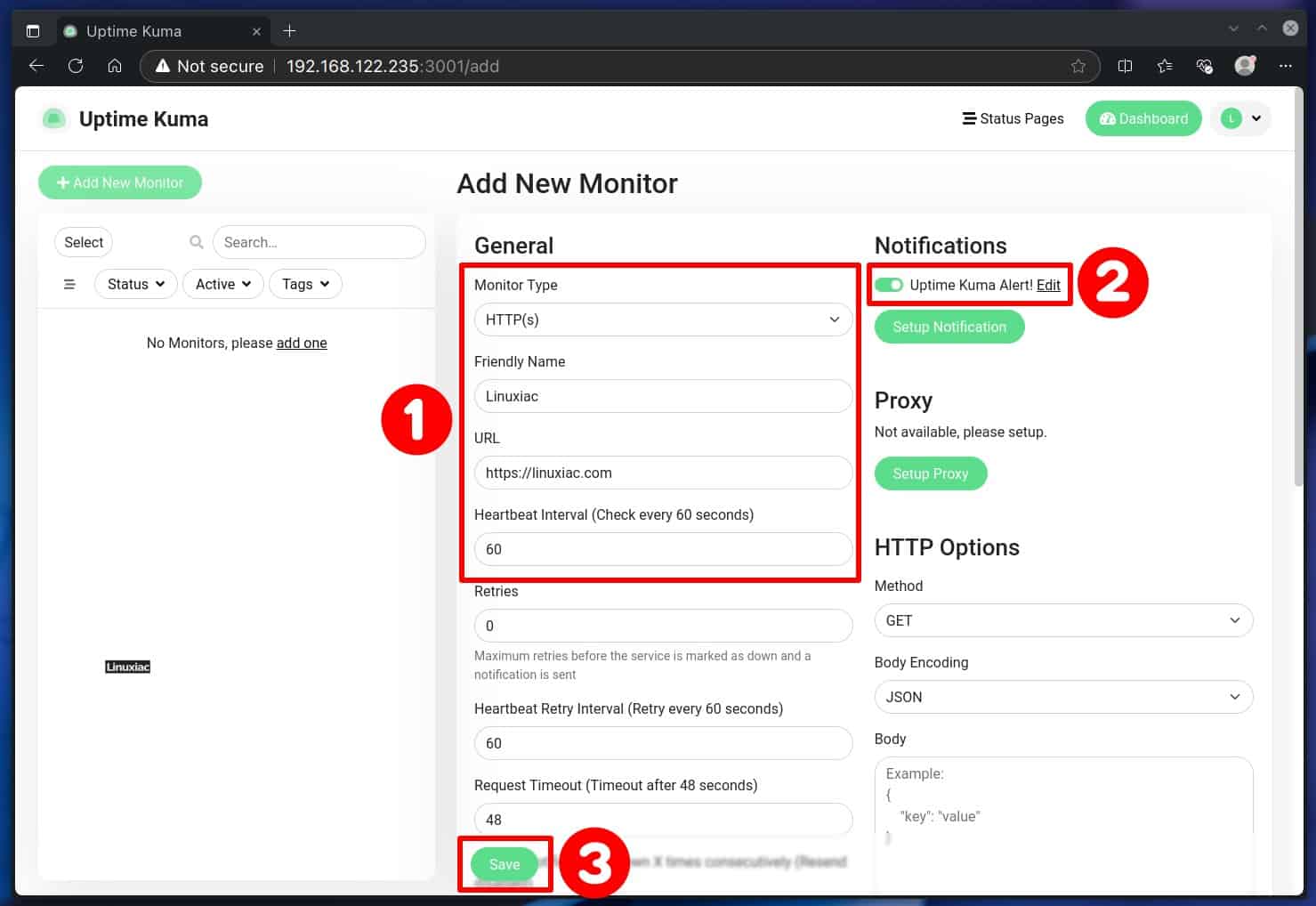This screenshot has height=906, width=1316.
Task: Click the speedometer icon on the Dashboard button
Action: click(x=1108, y=117)
